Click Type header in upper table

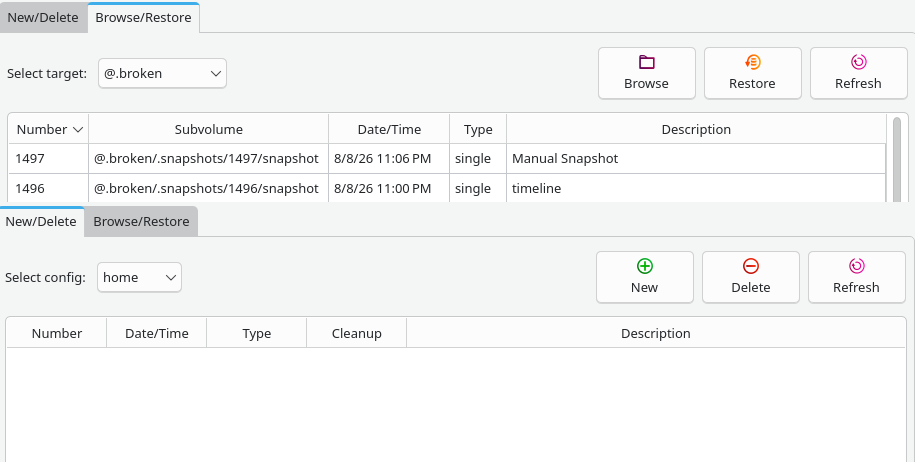478,130
